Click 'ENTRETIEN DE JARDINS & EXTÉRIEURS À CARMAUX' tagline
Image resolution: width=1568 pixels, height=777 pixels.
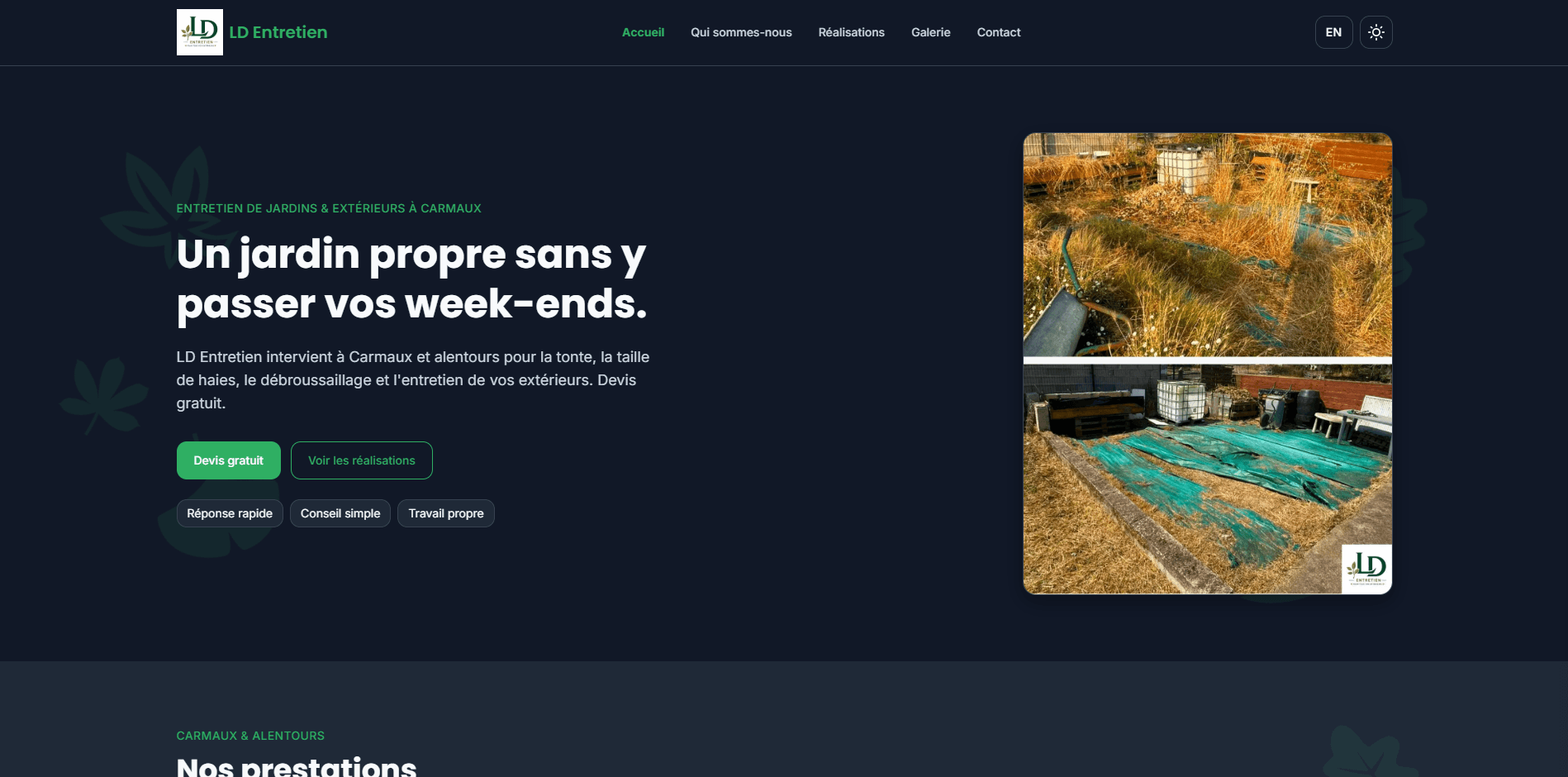click(329, 208)
